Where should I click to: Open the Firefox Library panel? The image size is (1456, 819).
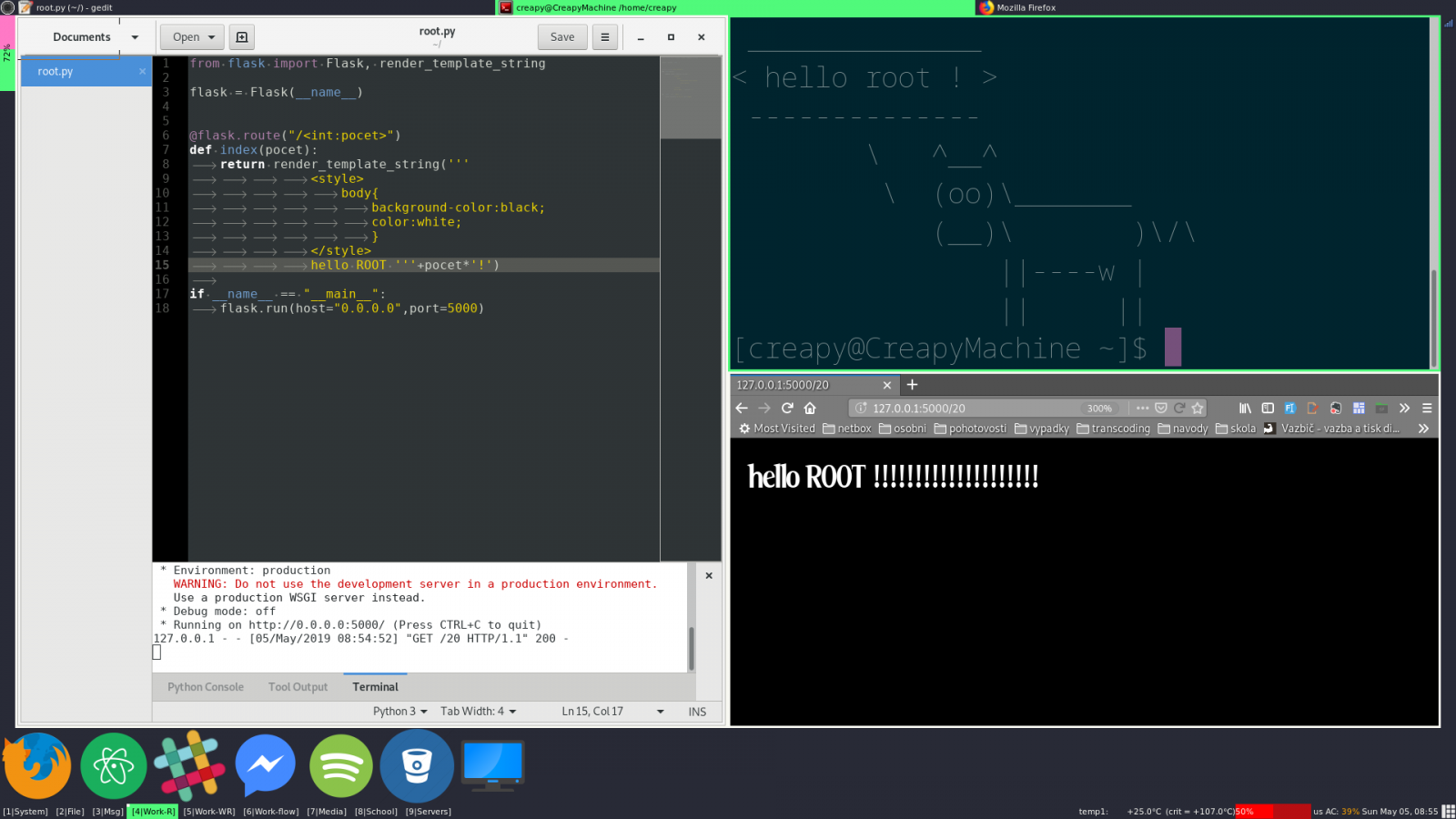(x=1246, y=408)
